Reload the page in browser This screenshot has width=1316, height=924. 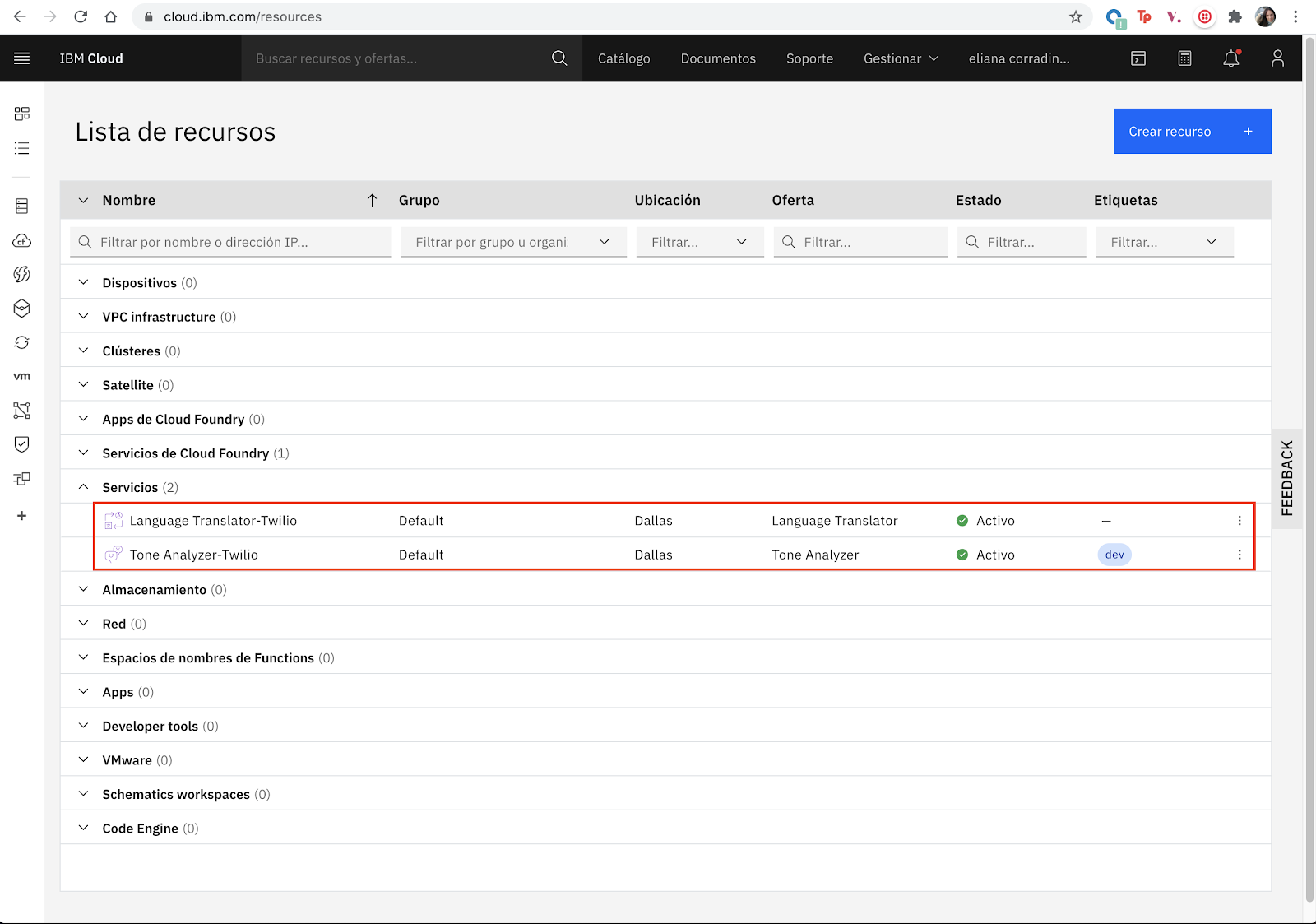[81, 16]
